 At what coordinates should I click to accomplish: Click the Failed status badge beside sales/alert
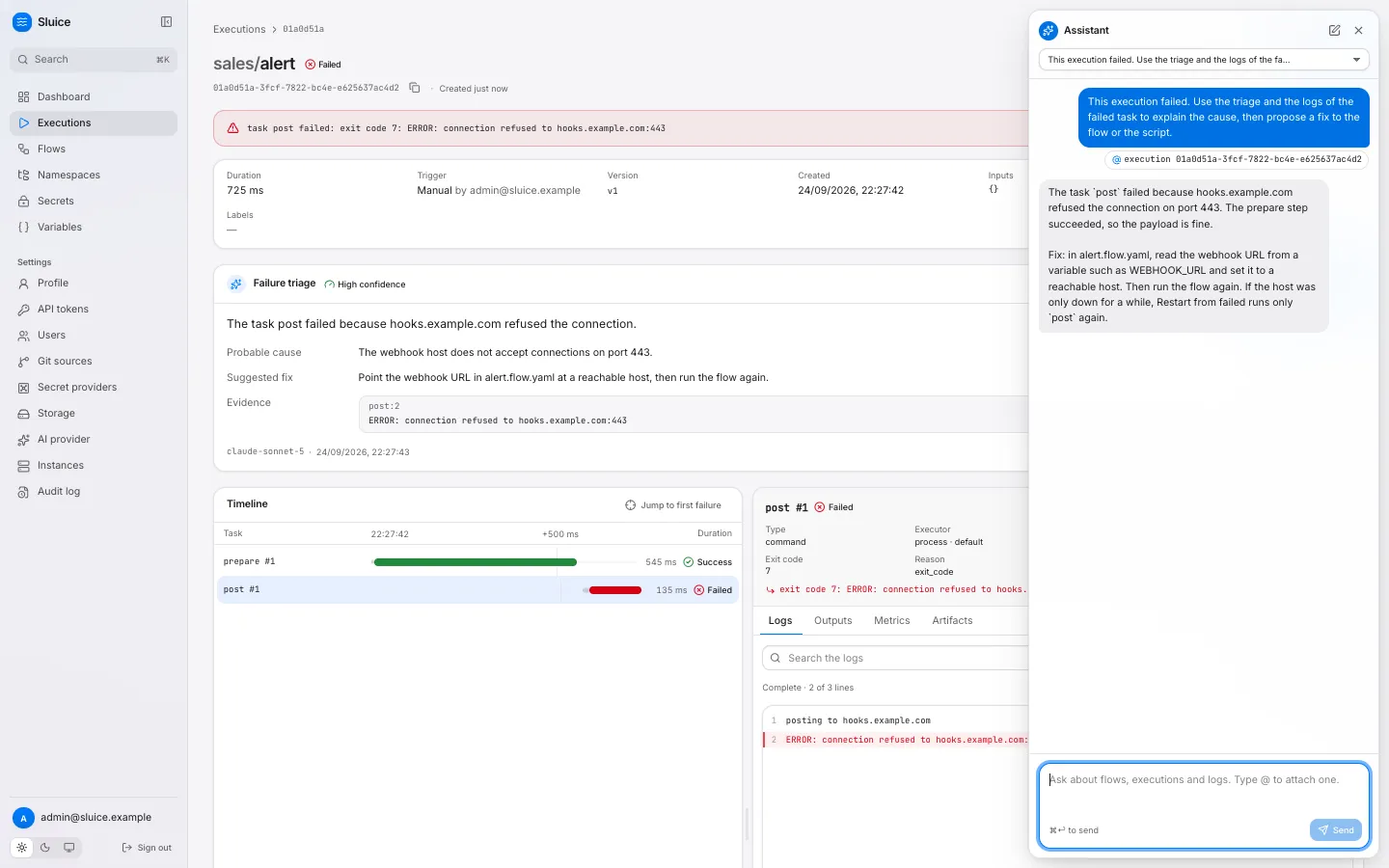[x=323, y=65]
